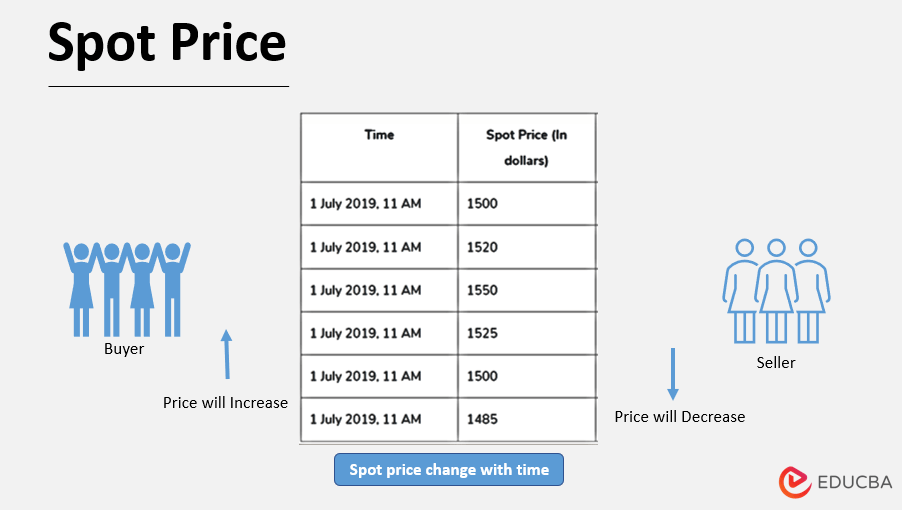
Task: Click the Spot Price title heading
Action: (x=167, y=43)
